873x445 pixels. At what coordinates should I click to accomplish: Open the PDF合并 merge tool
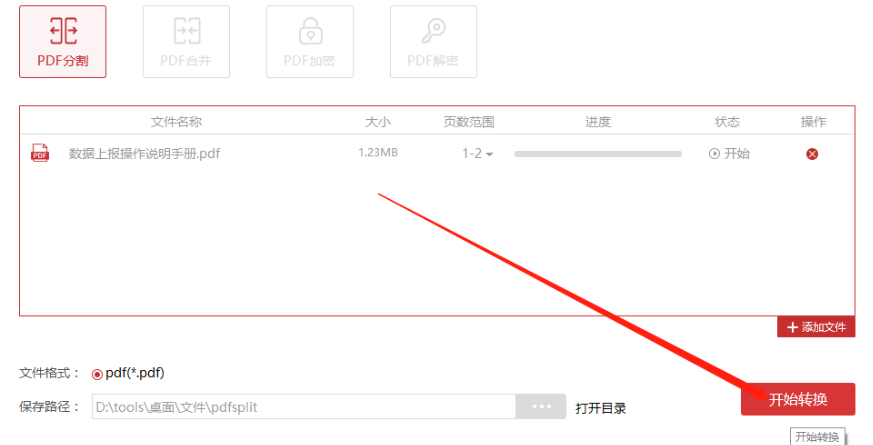tap(186, 42)
